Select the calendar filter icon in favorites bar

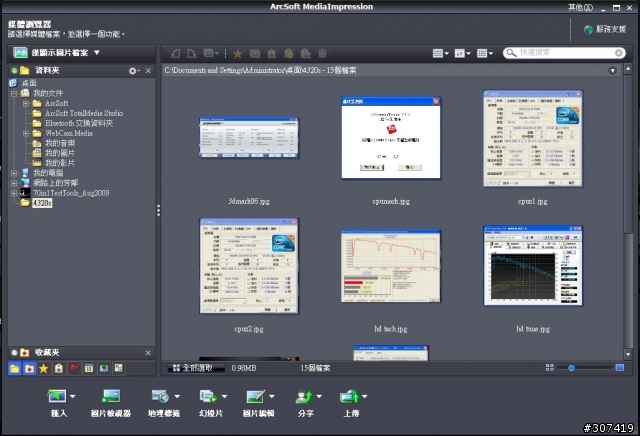(x=89, y=368)
